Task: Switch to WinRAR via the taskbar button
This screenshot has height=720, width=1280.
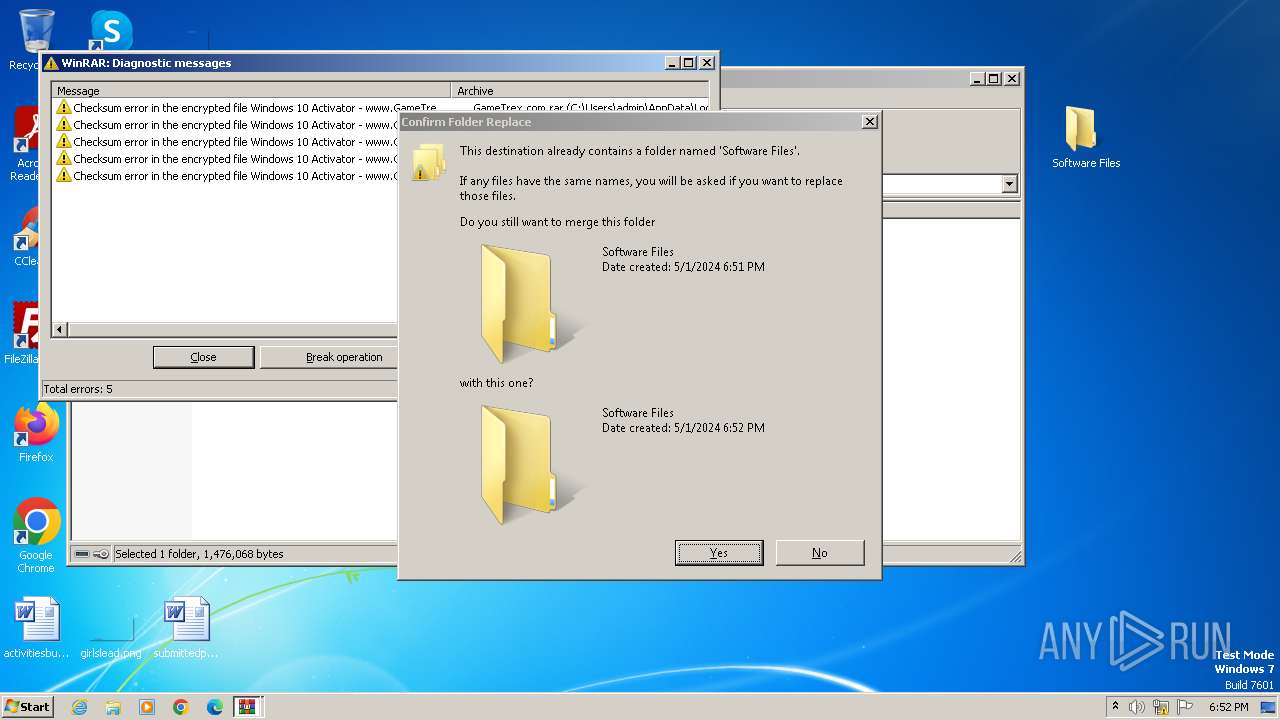Action: click(x=248, y=707)
